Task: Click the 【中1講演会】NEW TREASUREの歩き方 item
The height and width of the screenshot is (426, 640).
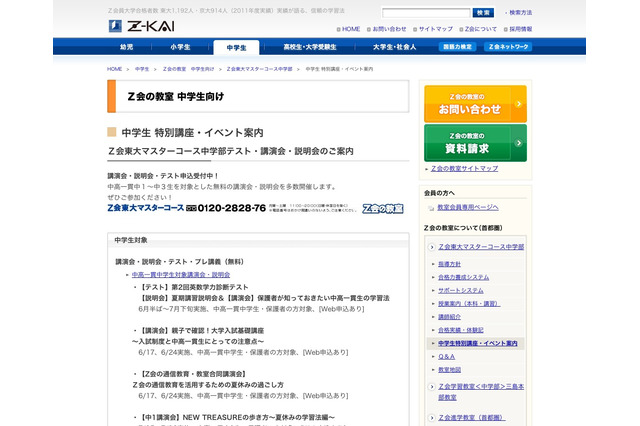Action: pyautogui.click(x=237, y=417)
